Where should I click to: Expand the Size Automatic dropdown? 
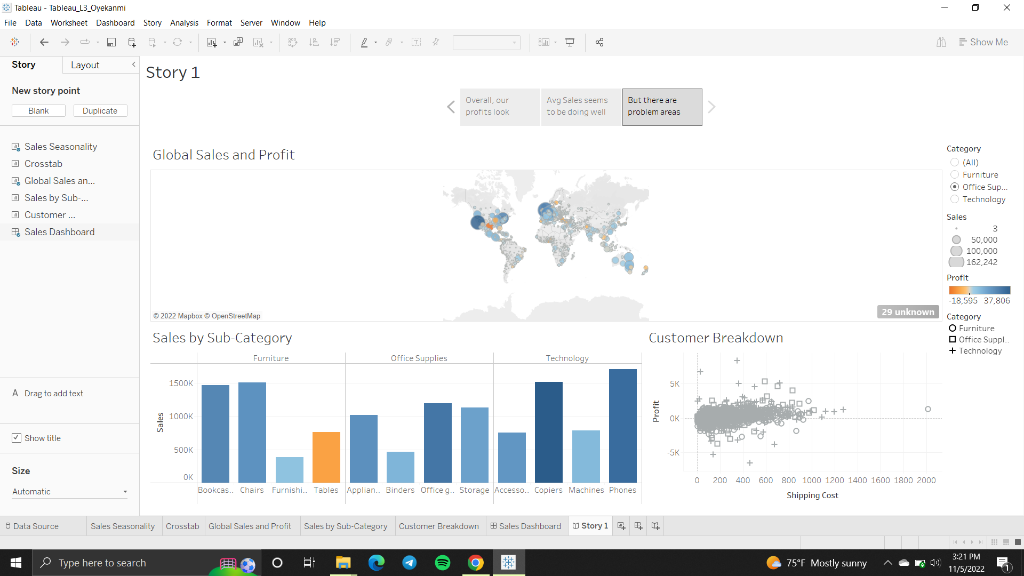(x=70, y=491)
